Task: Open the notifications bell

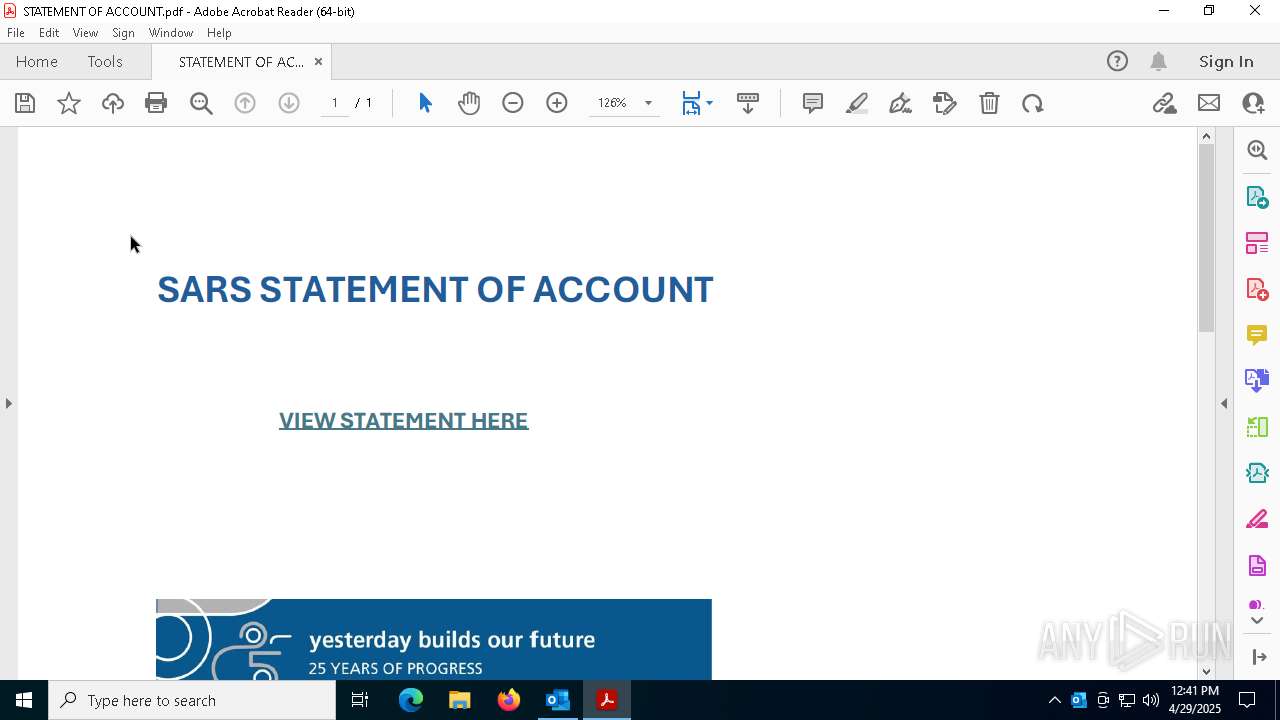Action: point(1159,61)
